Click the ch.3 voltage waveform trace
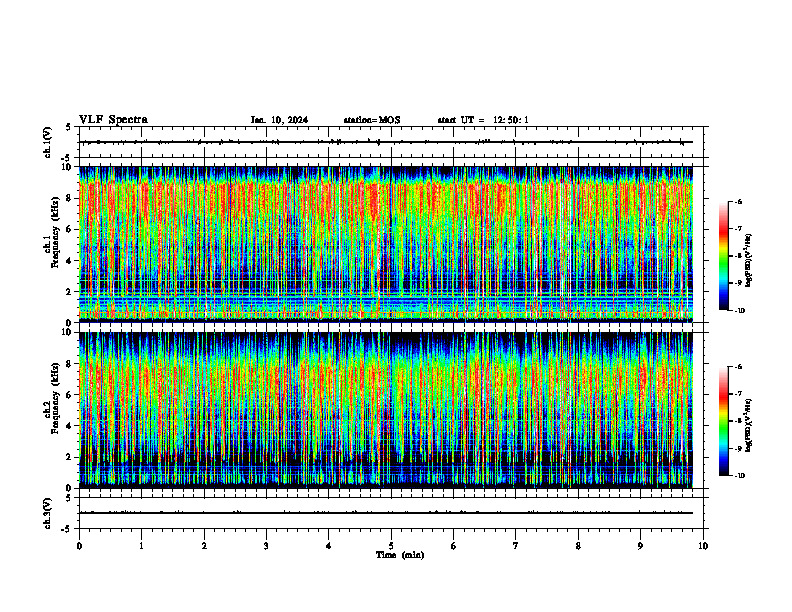The height and width of the screenshot is (612, 792). click(x=386, y=513)
